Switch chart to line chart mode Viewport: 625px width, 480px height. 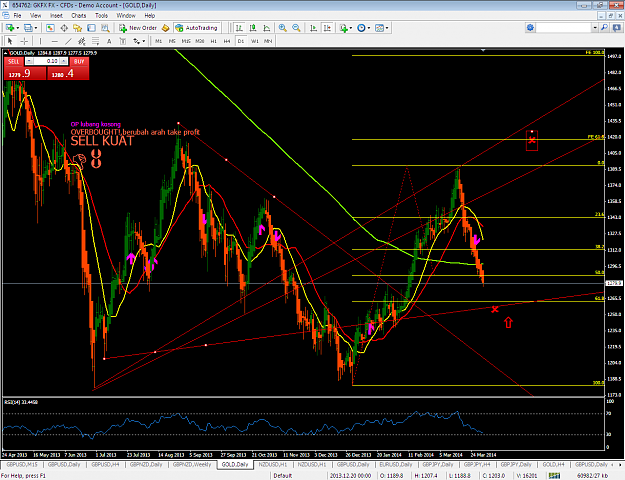point(267,28)
